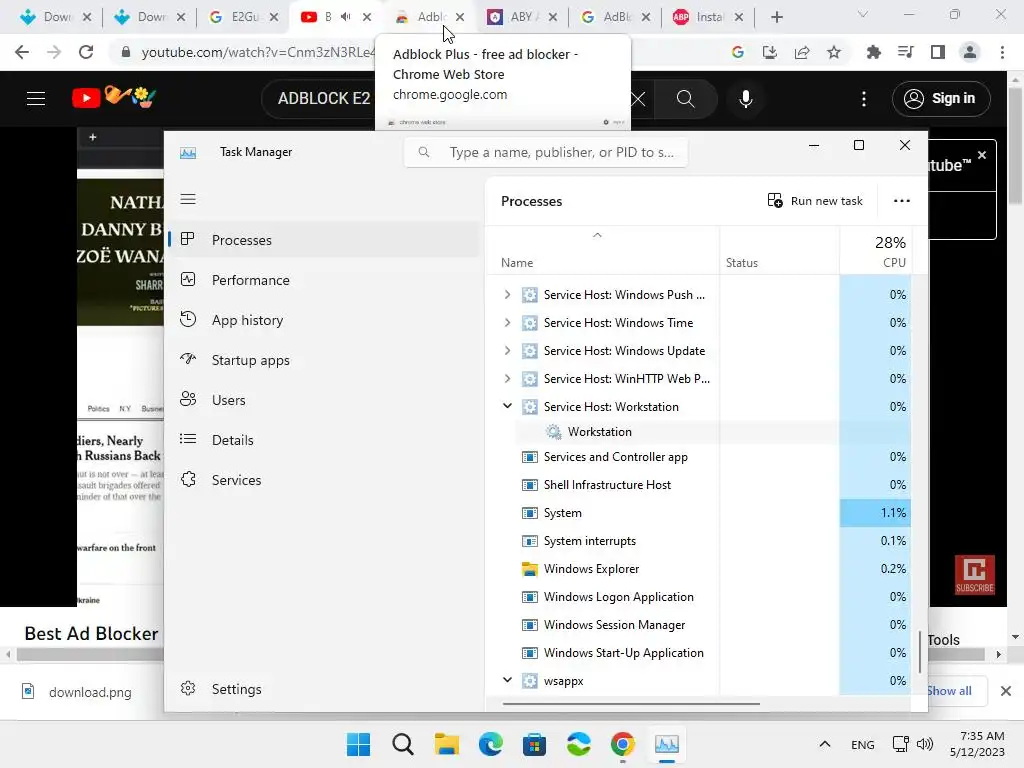Sort processes by the Name column header
This screenshot has height=768, width=1024.
point(603,251)
